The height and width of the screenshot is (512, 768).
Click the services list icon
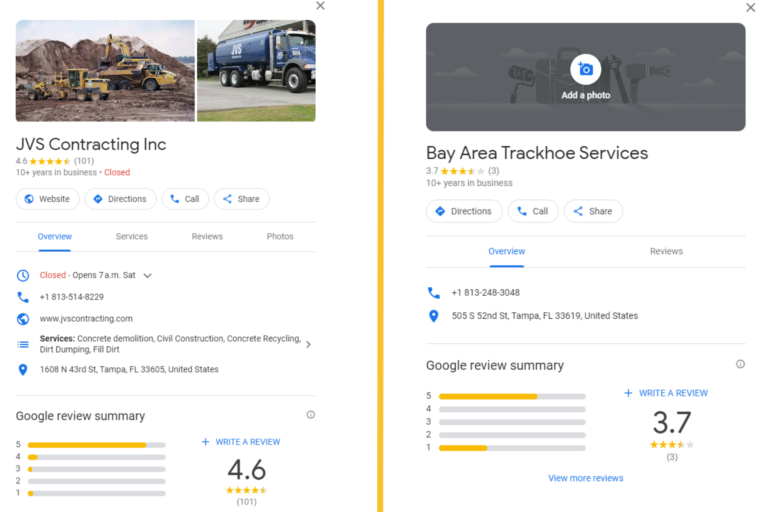click(x=23, y=344)
